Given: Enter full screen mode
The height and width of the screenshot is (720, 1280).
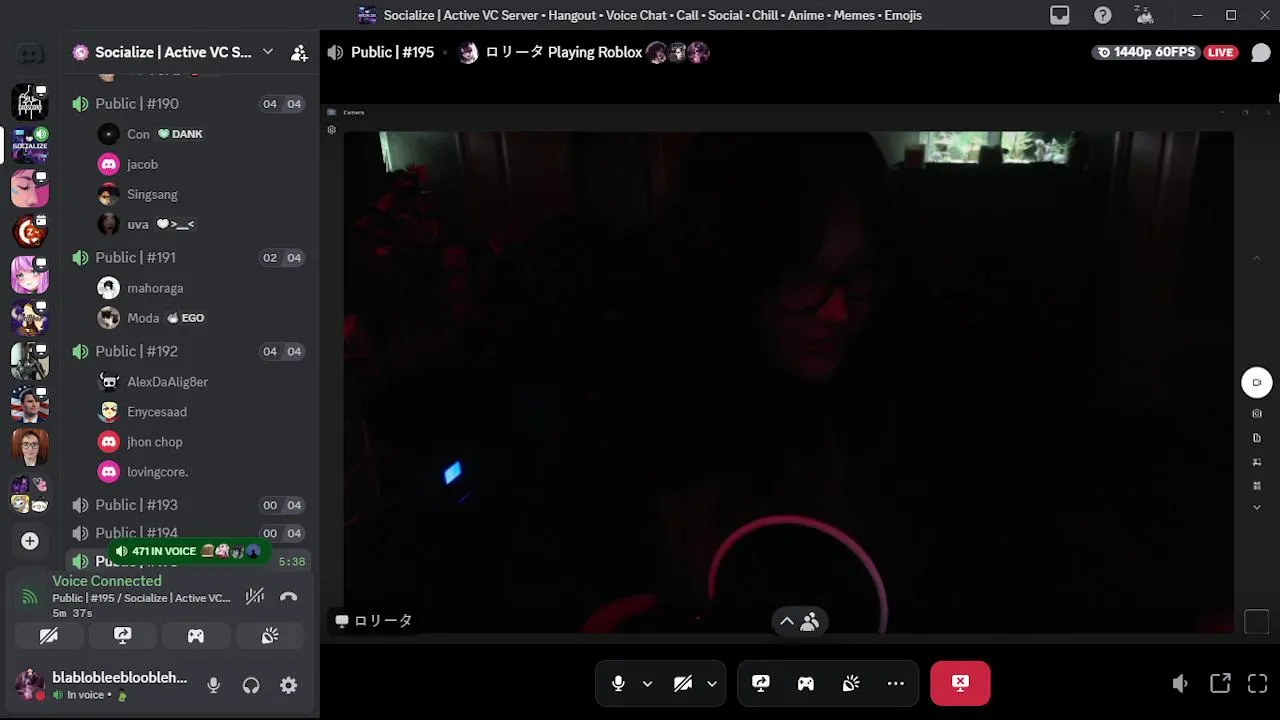Looking at the screenshot, I should [x=1258, y=684].
